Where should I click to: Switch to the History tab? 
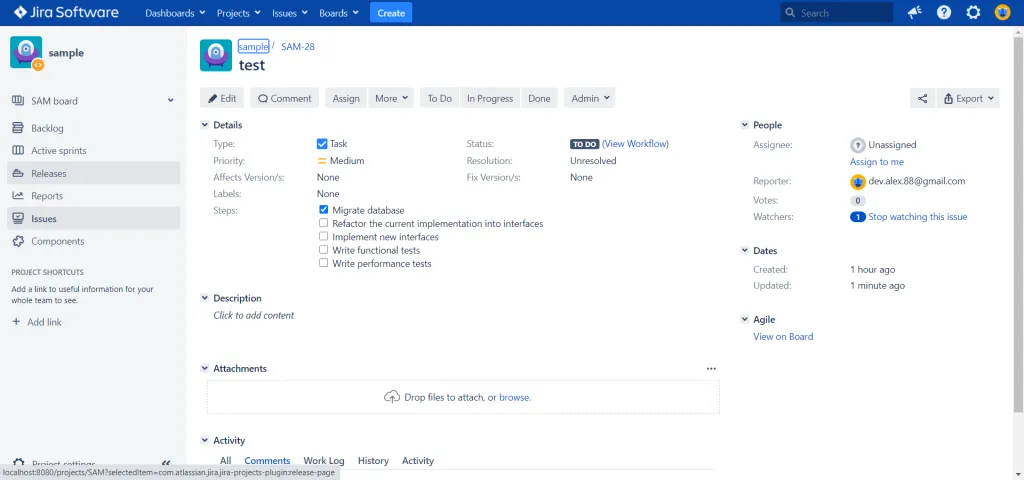373,460
